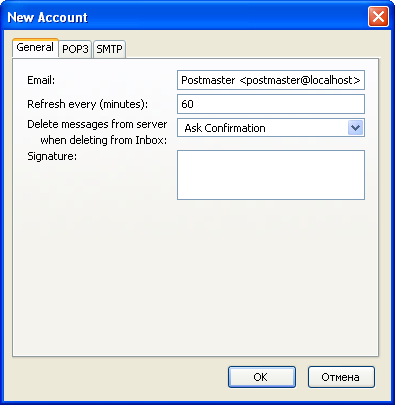
Task: Open the Ask Confirmation dropdown
Action: click(x=271, y=128)
